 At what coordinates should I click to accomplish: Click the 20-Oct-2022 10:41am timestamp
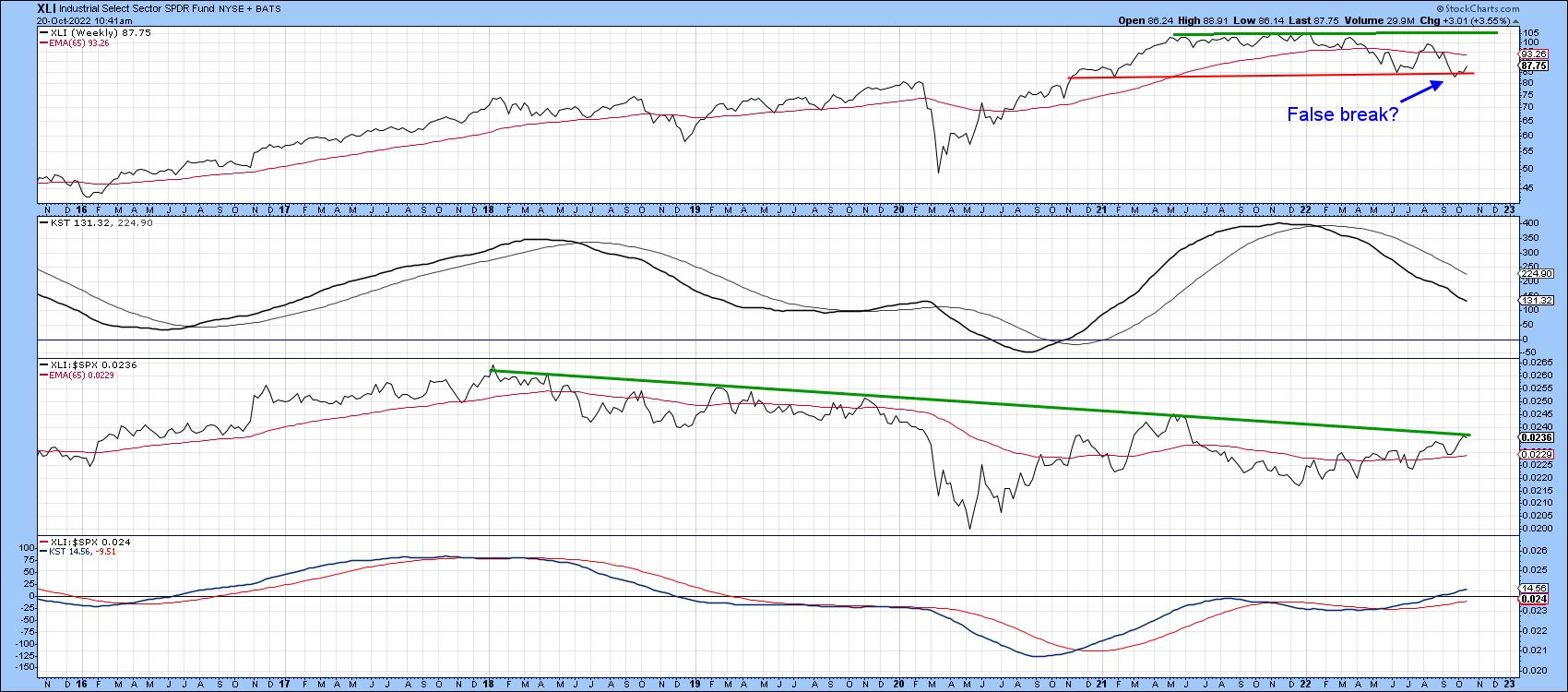coord(85,20)
